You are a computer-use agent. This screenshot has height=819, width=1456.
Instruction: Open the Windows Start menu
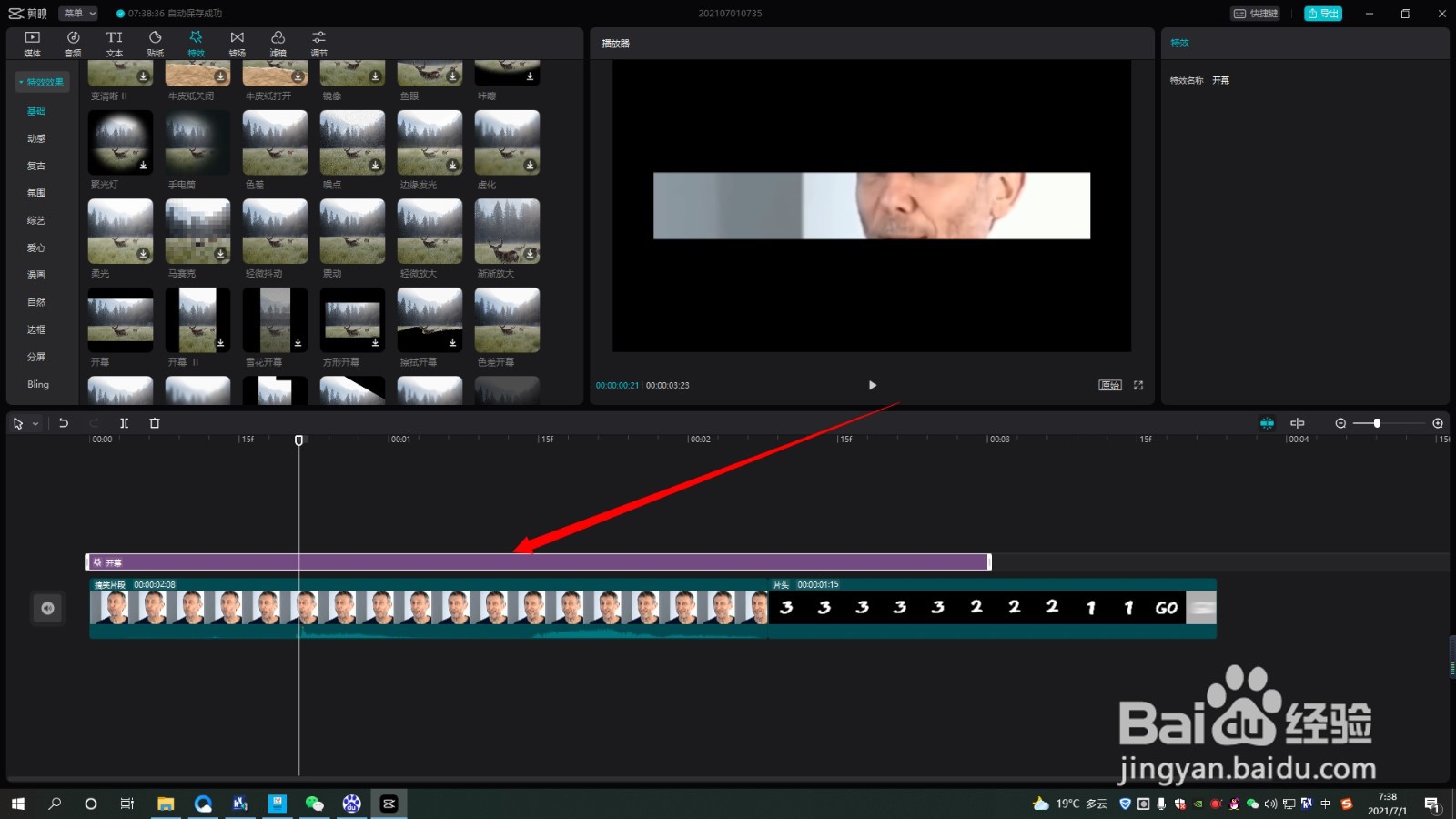pyautogui.click(x=17, y=804)
